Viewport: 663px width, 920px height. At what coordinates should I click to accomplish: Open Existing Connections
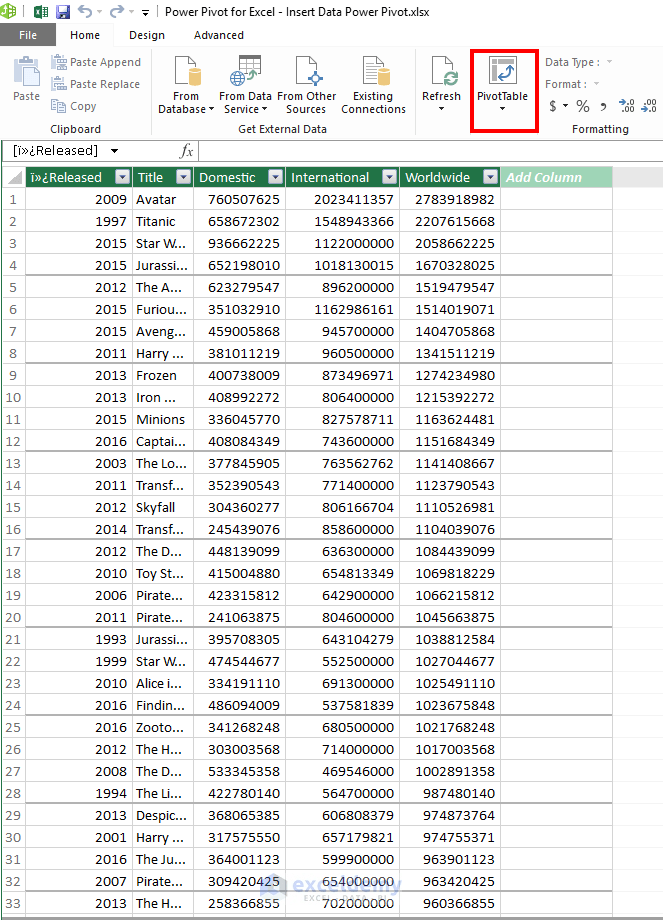coord(373,85)
